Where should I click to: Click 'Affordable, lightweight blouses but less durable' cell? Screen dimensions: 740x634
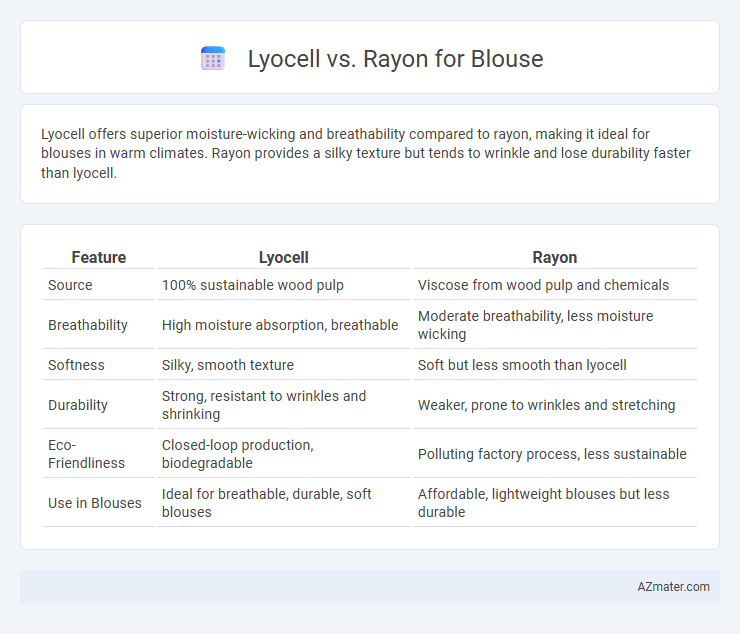click(x=543, y=503)
